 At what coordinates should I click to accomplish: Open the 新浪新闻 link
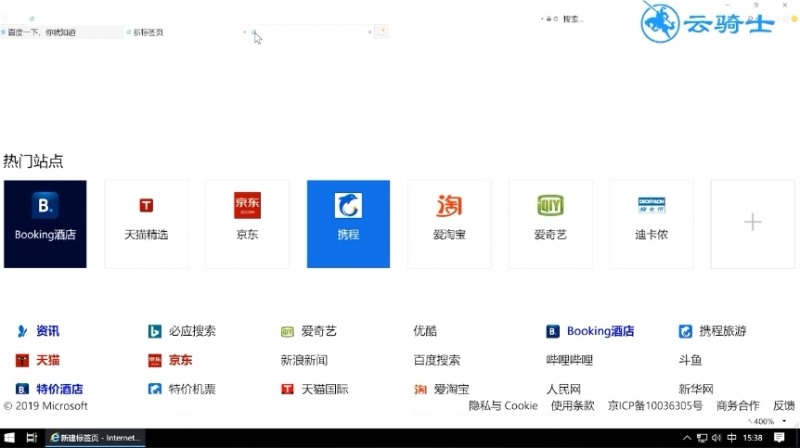pyautogui.click(x=304, y=360)
